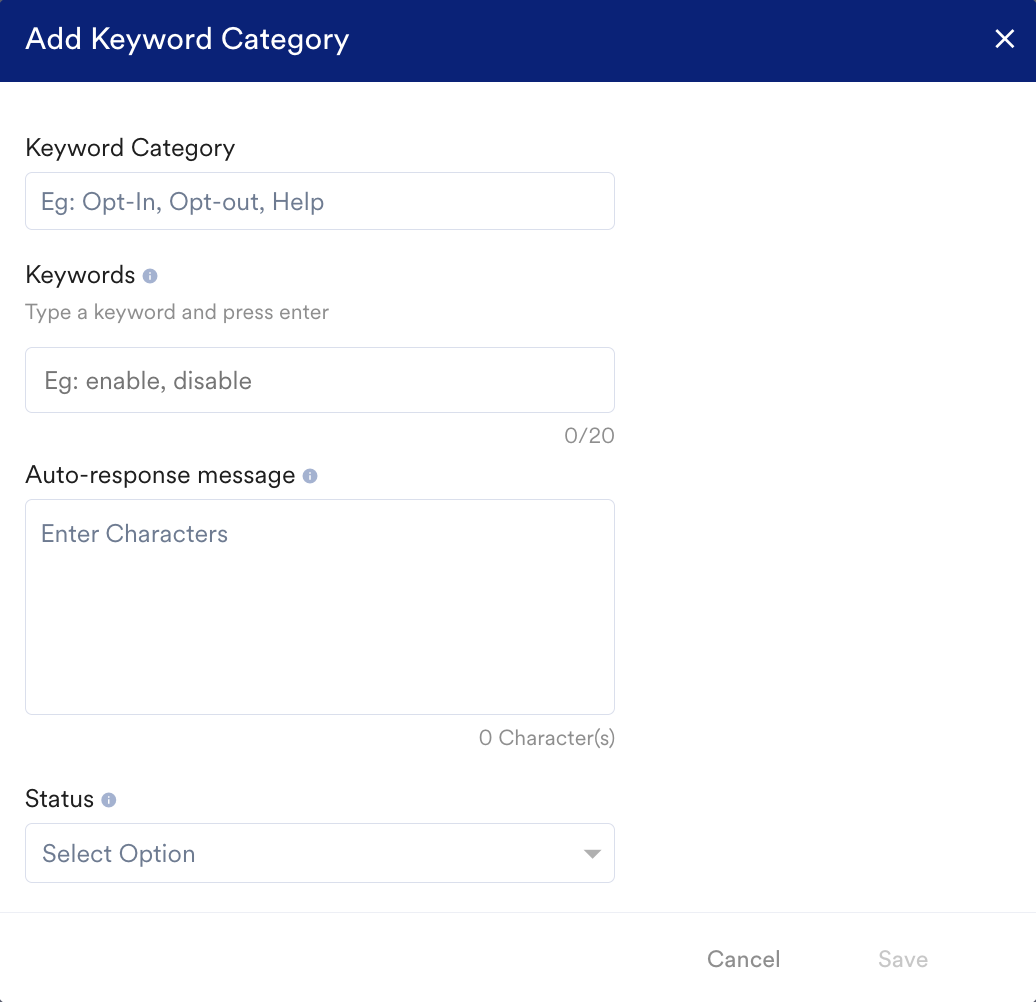Click inside the Auto-response message textarea

[x=320, y=607]
